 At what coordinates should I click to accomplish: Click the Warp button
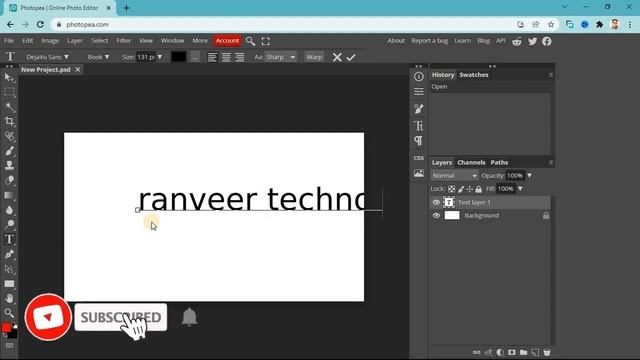coord(314,57)
